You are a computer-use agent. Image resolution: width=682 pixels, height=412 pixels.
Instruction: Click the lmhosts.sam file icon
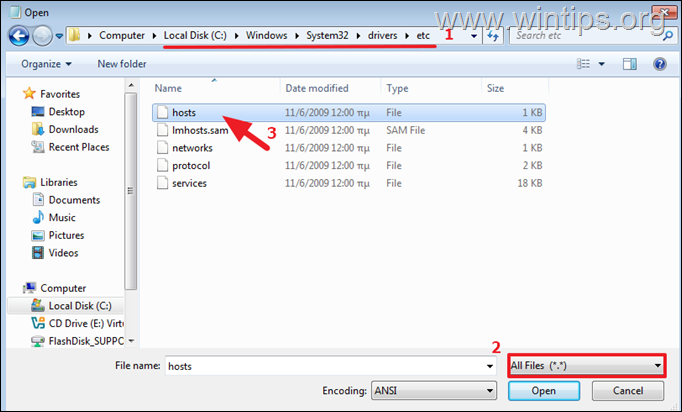[162, 130]
